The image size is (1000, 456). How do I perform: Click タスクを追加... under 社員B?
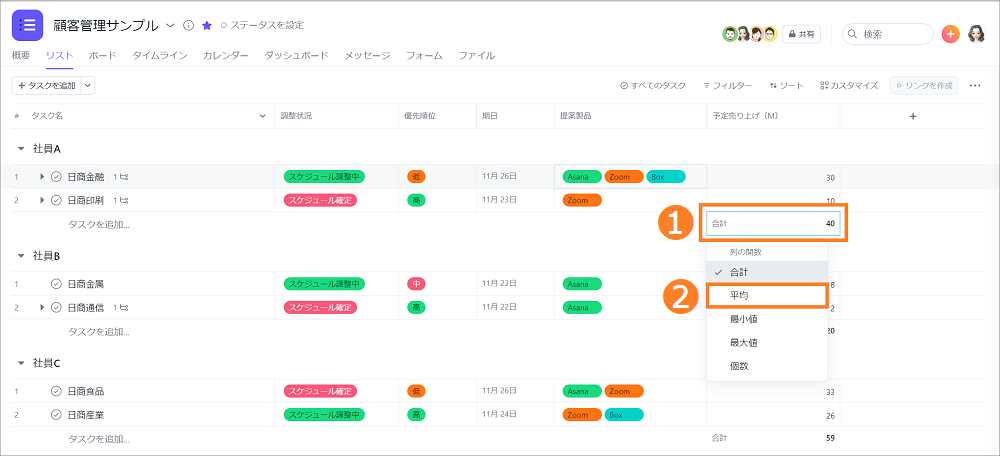pyautogui.click(x=98, y=332)
